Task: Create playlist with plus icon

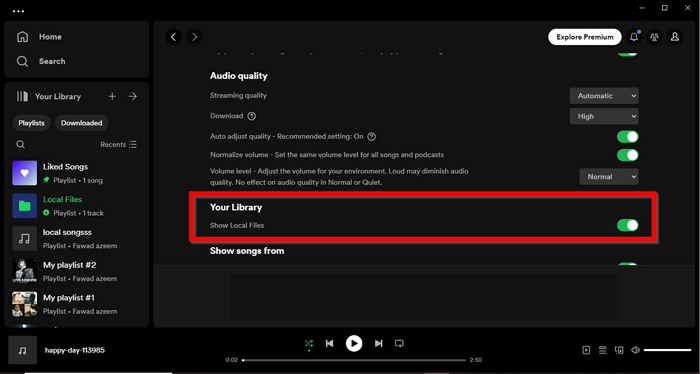Action: tap(112, 96)
